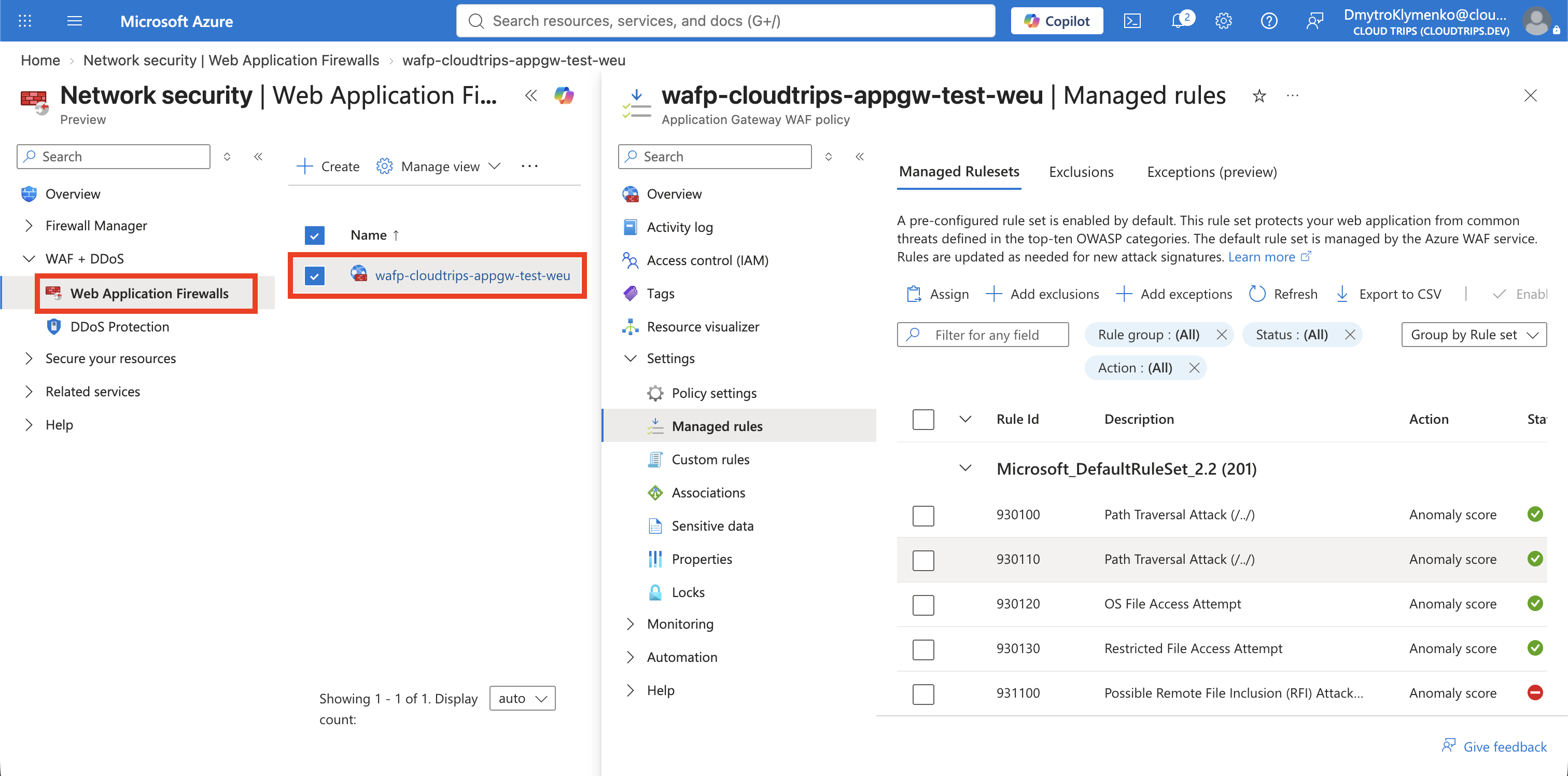1568x776 pixels.
Task: Click Add exclusions
Action: pos(1042,294)
